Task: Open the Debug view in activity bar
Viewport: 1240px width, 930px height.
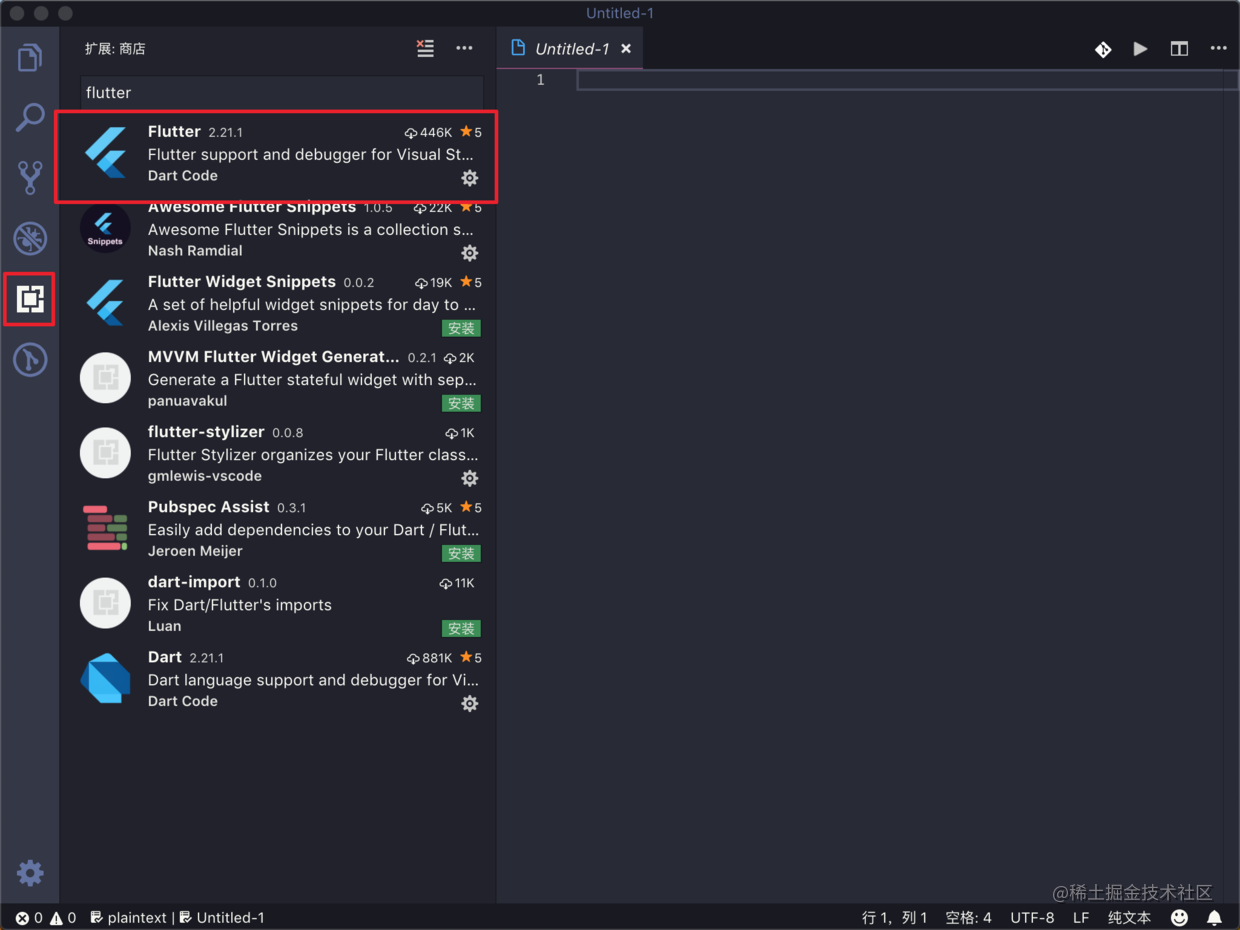Action: coord(30,238)
